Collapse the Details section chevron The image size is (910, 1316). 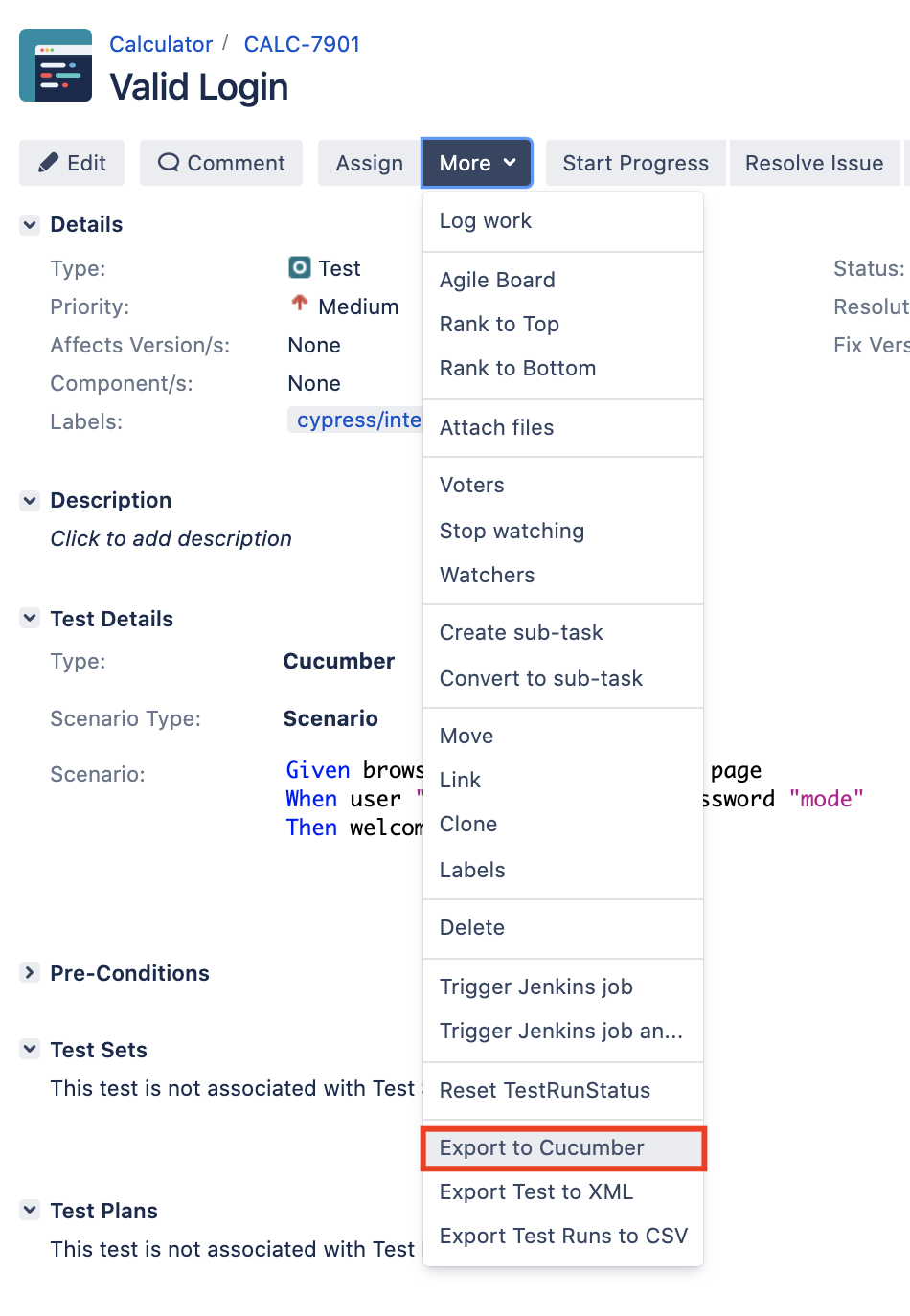tap(30, 225)
